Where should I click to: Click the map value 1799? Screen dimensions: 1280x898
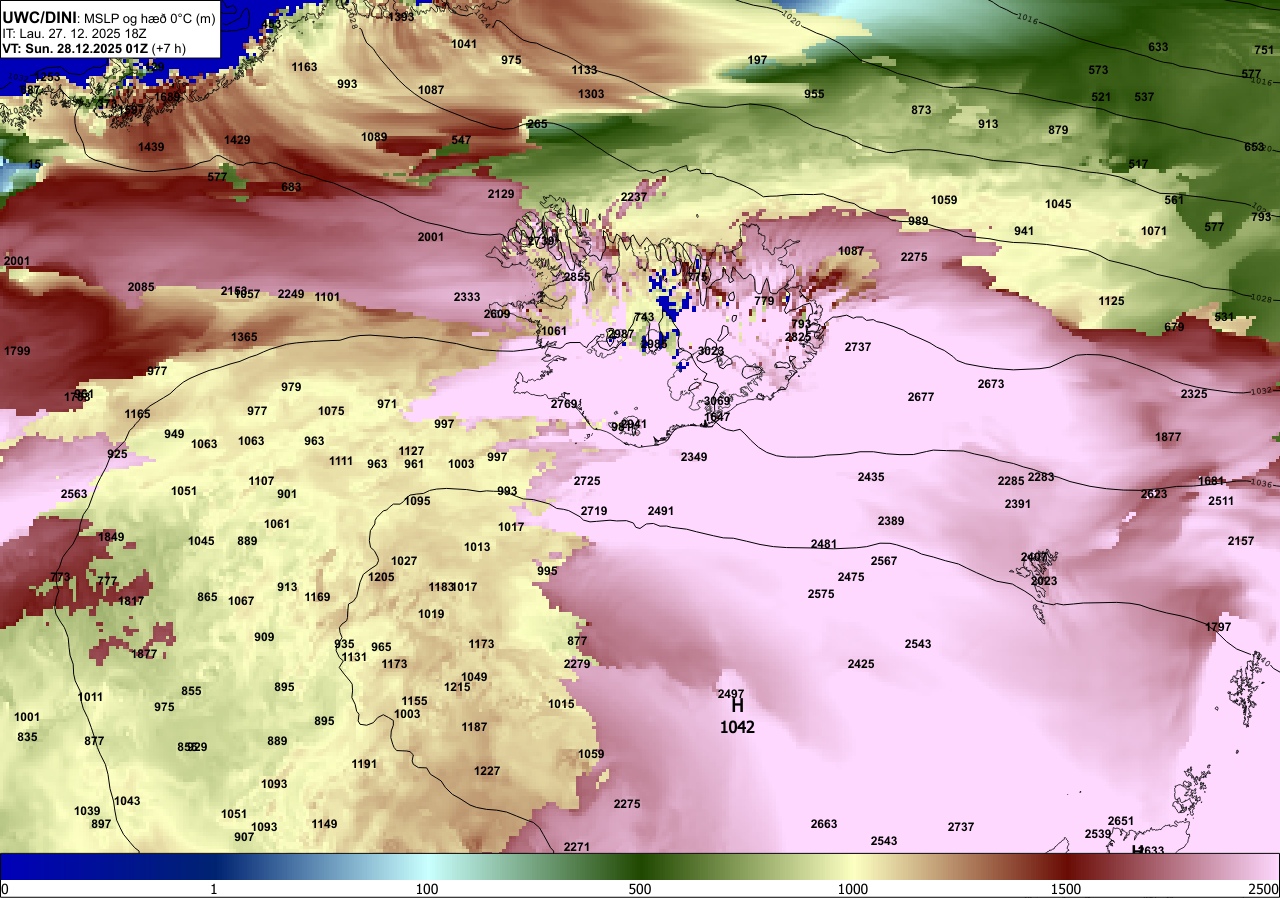(x=17, y=351)
